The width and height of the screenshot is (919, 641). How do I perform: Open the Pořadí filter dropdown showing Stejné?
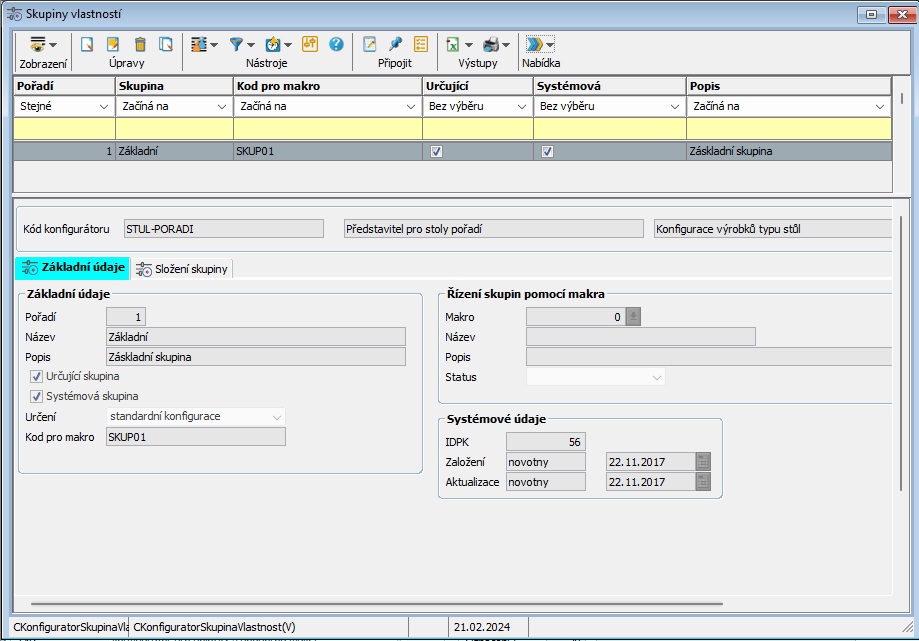coord(103,107)
